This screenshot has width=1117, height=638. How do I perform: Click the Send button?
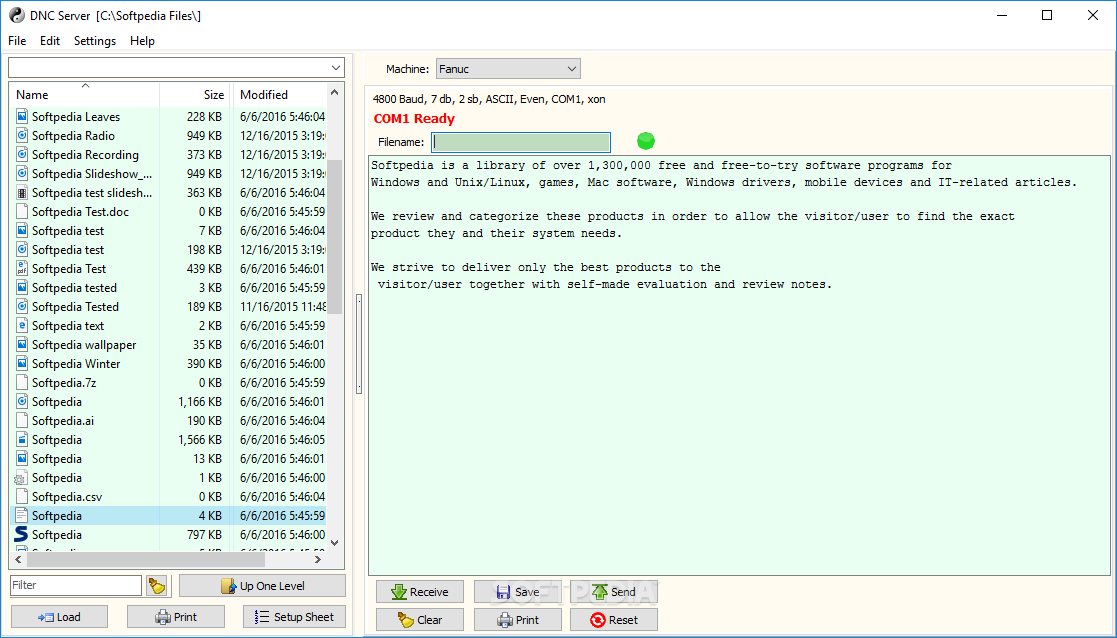613,592
